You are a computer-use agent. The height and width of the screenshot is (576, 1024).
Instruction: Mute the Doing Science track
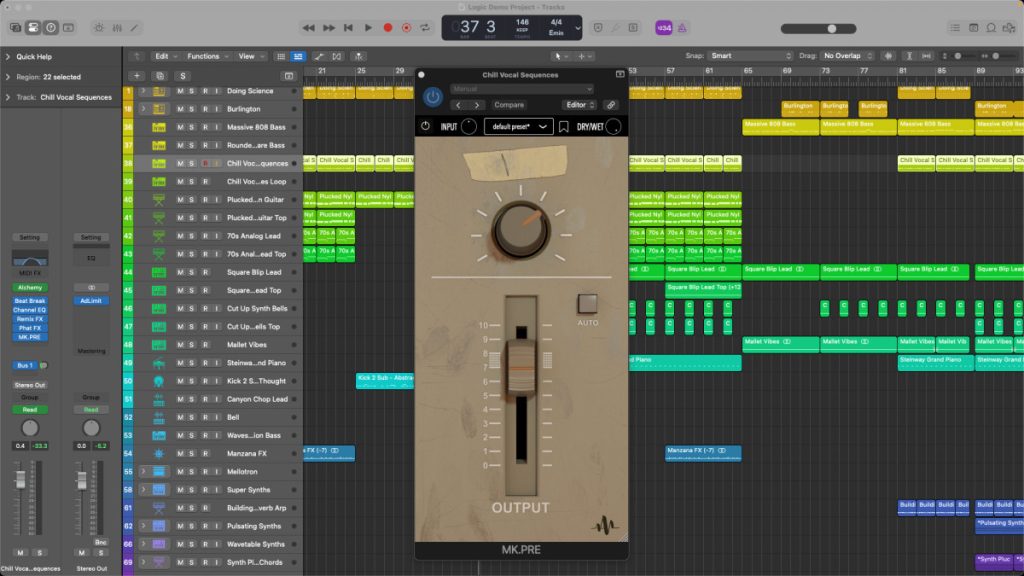[180, 91]
